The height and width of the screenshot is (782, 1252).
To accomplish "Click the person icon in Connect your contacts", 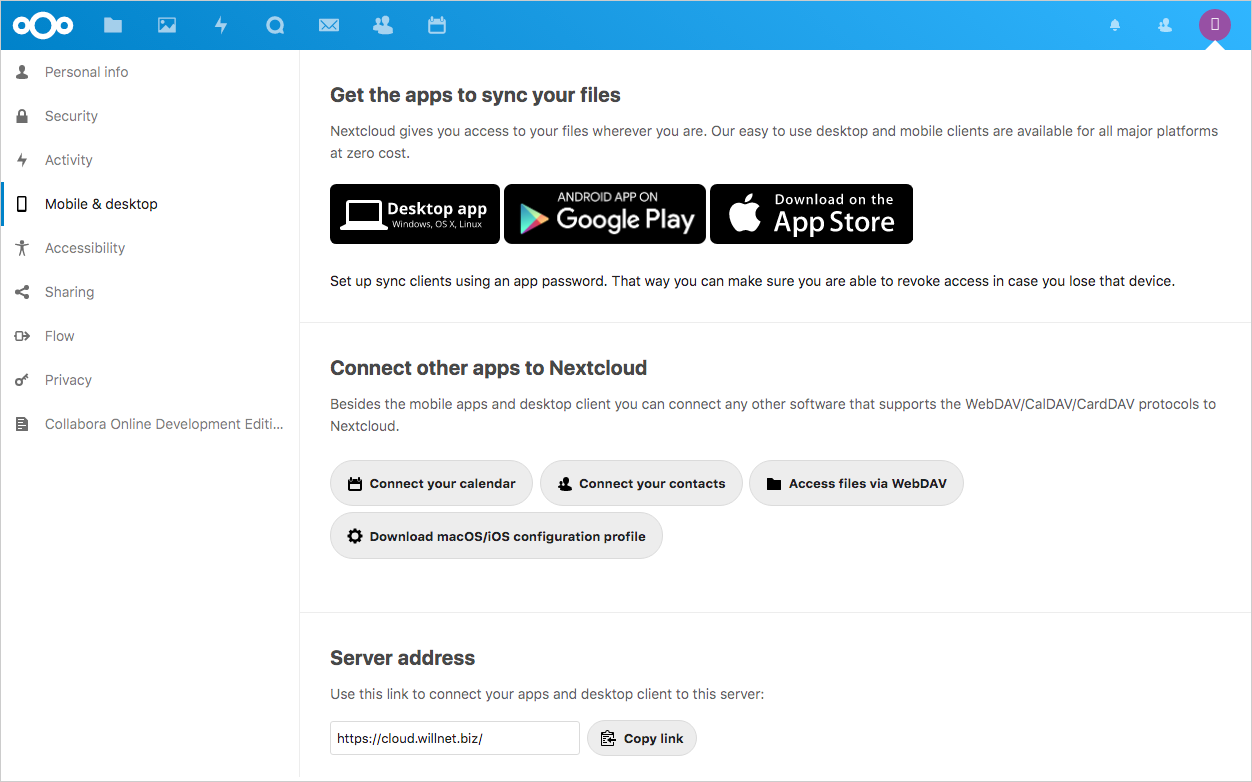I will click(565, 484).
